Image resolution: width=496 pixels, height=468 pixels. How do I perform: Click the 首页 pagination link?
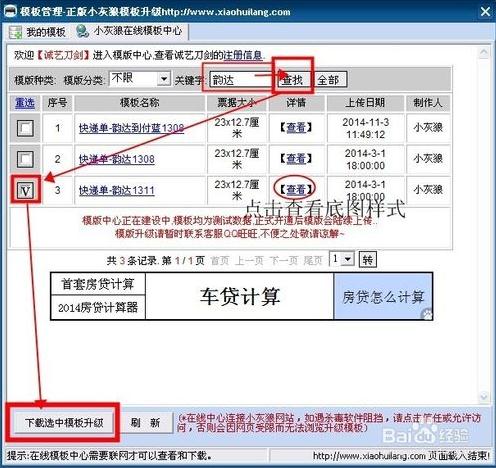click(x=220, y=261)
